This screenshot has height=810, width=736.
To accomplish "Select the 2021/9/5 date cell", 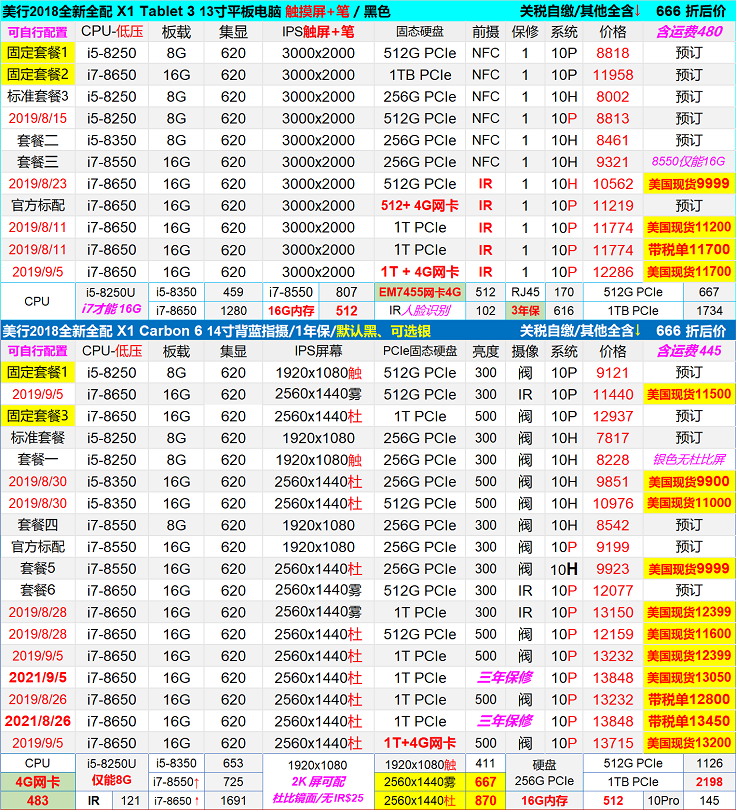I will coord(38,678).
